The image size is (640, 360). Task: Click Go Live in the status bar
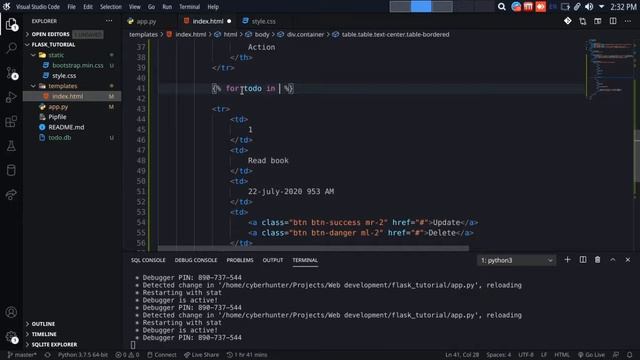click(591, 355)
